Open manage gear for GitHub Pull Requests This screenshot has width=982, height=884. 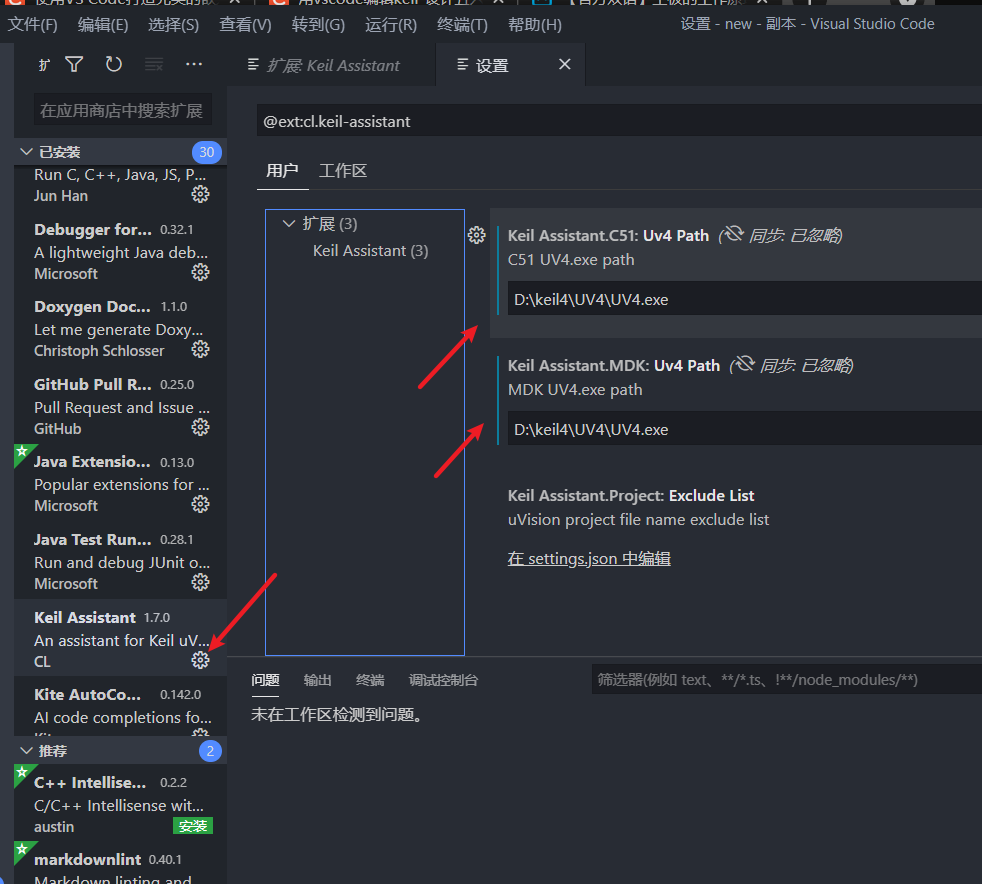pyautogui.click(x=200, y=428)
